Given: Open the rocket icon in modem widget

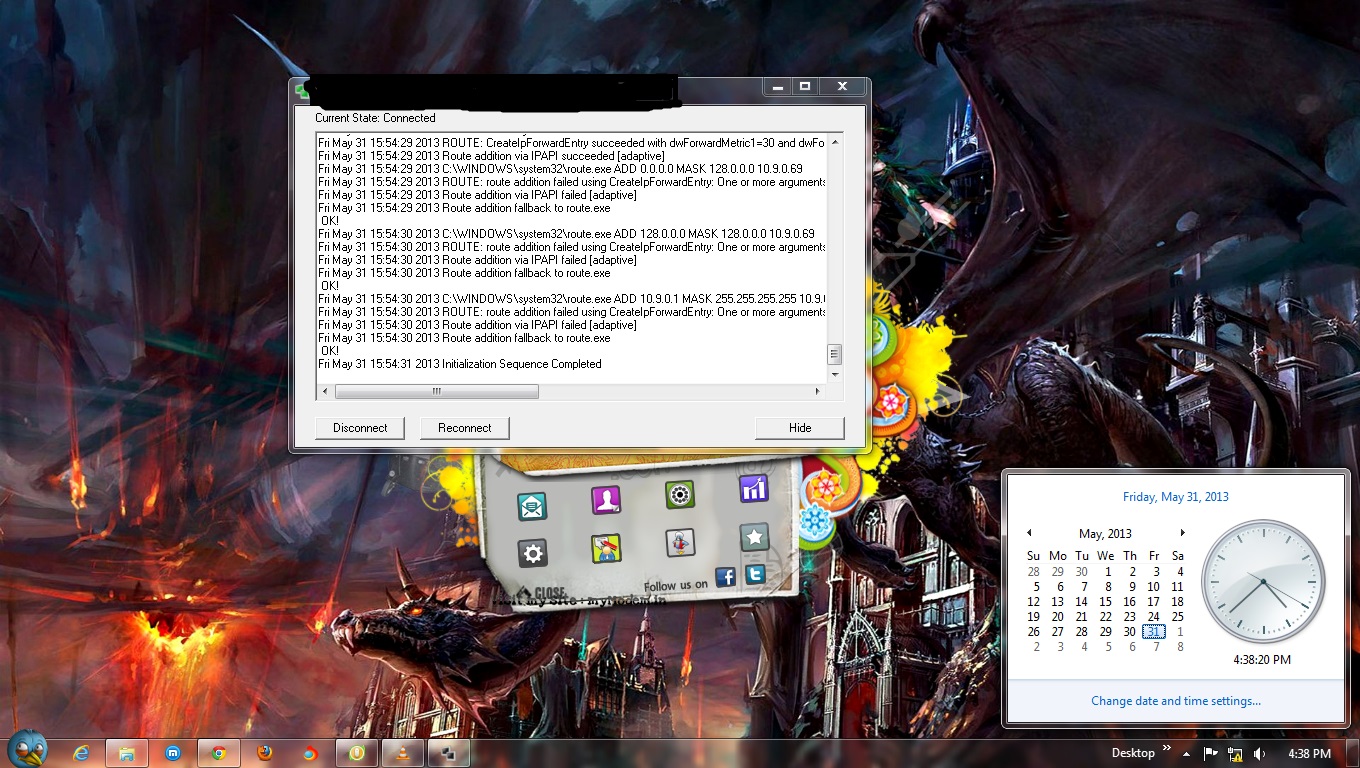Looking at the screenshot, I should 680,543.
